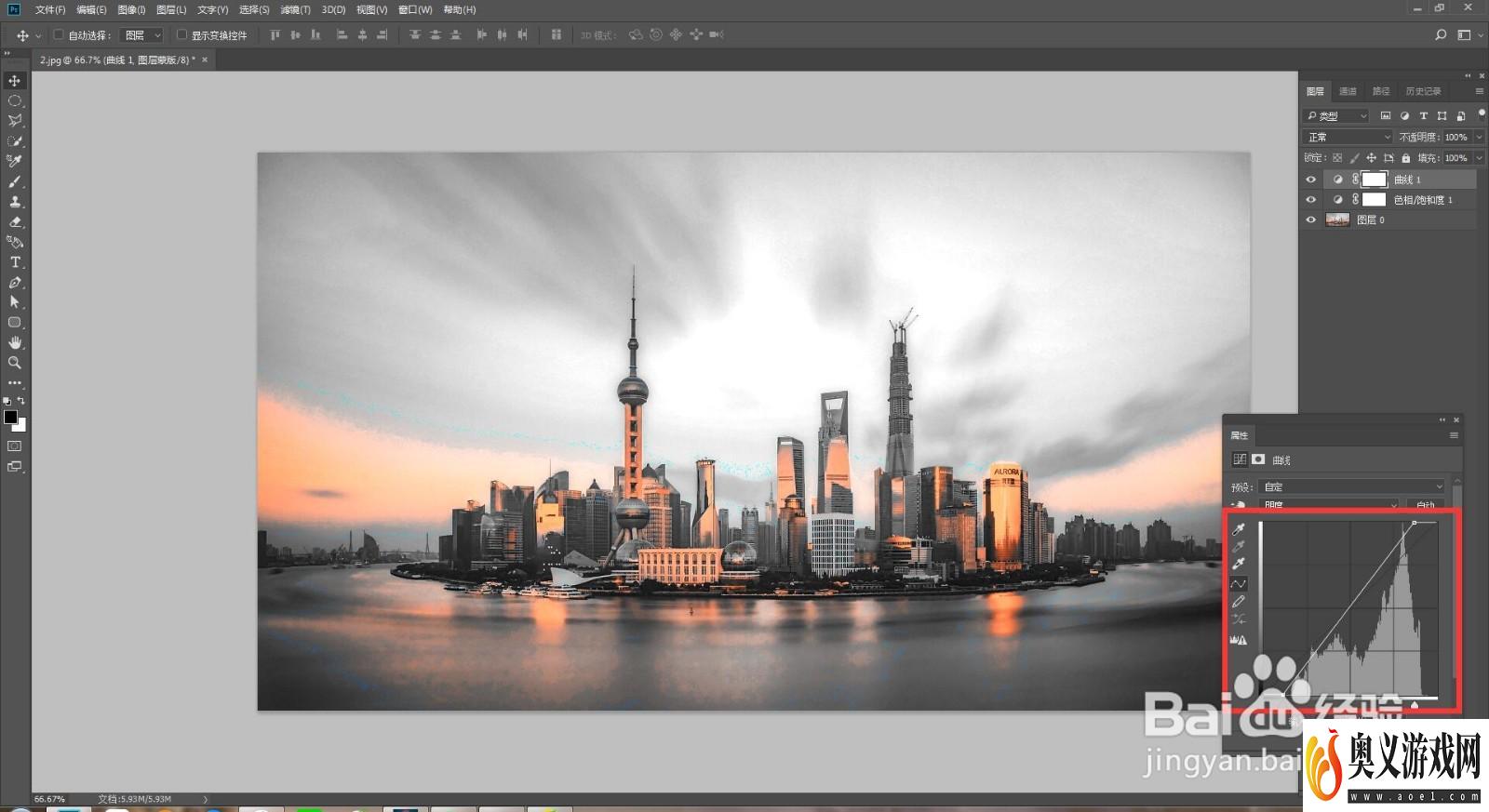This screenshot has width=1489, height=812.
Task: Select the Paint Bucket tool
Action: (x=15, y=242)
